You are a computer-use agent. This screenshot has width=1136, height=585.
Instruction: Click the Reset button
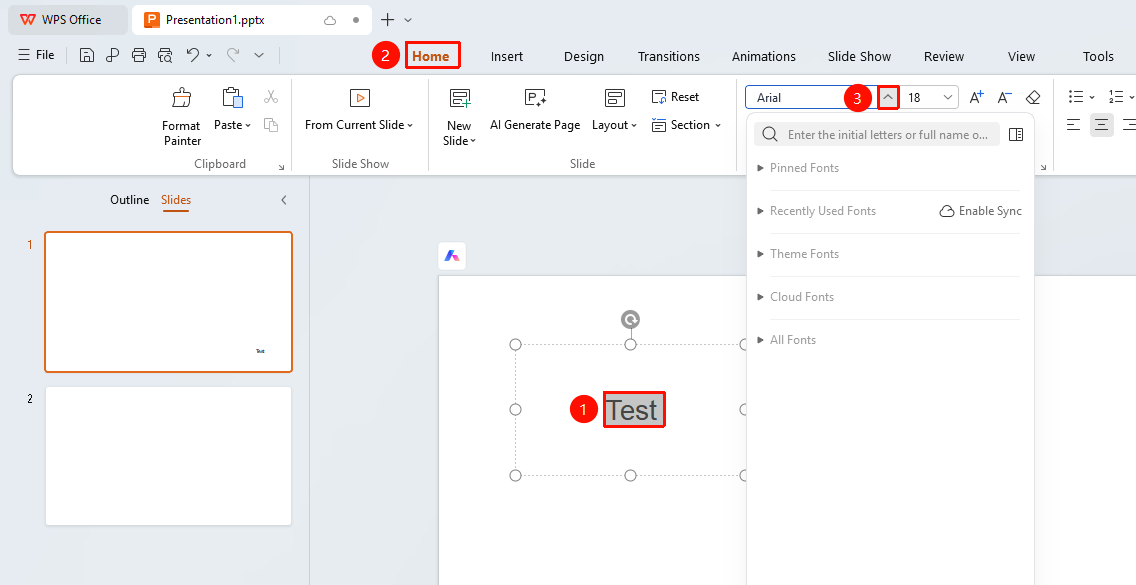[675, 97]
